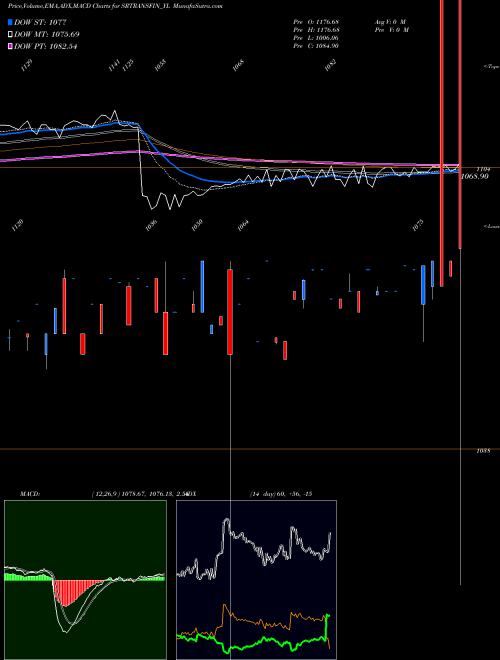Click the 'Pre O: 1176.68' value

point(316,22)
